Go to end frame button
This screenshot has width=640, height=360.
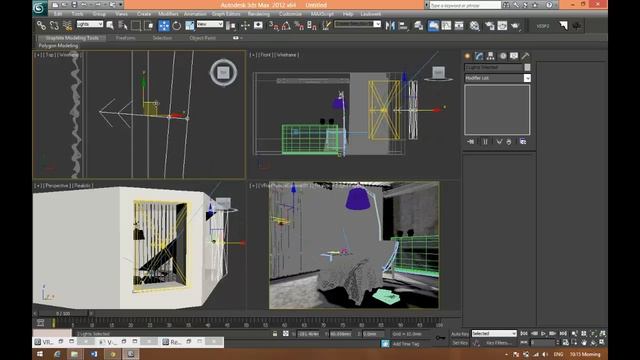[x=563, y=333]
